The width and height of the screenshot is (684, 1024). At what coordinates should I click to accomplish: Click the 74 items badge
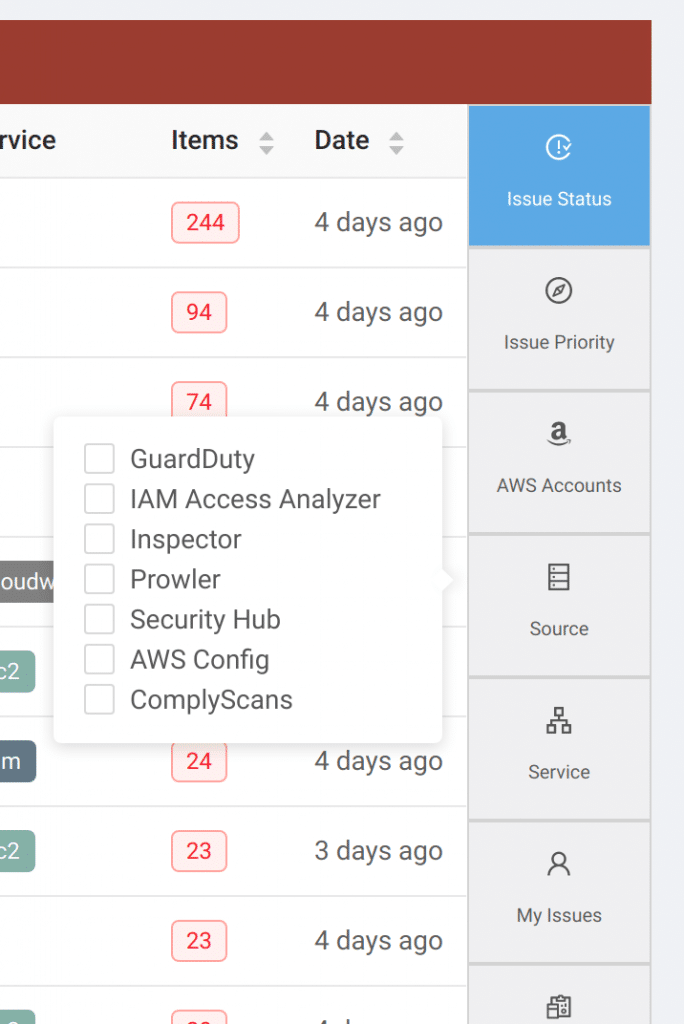[x=199, y=400]
